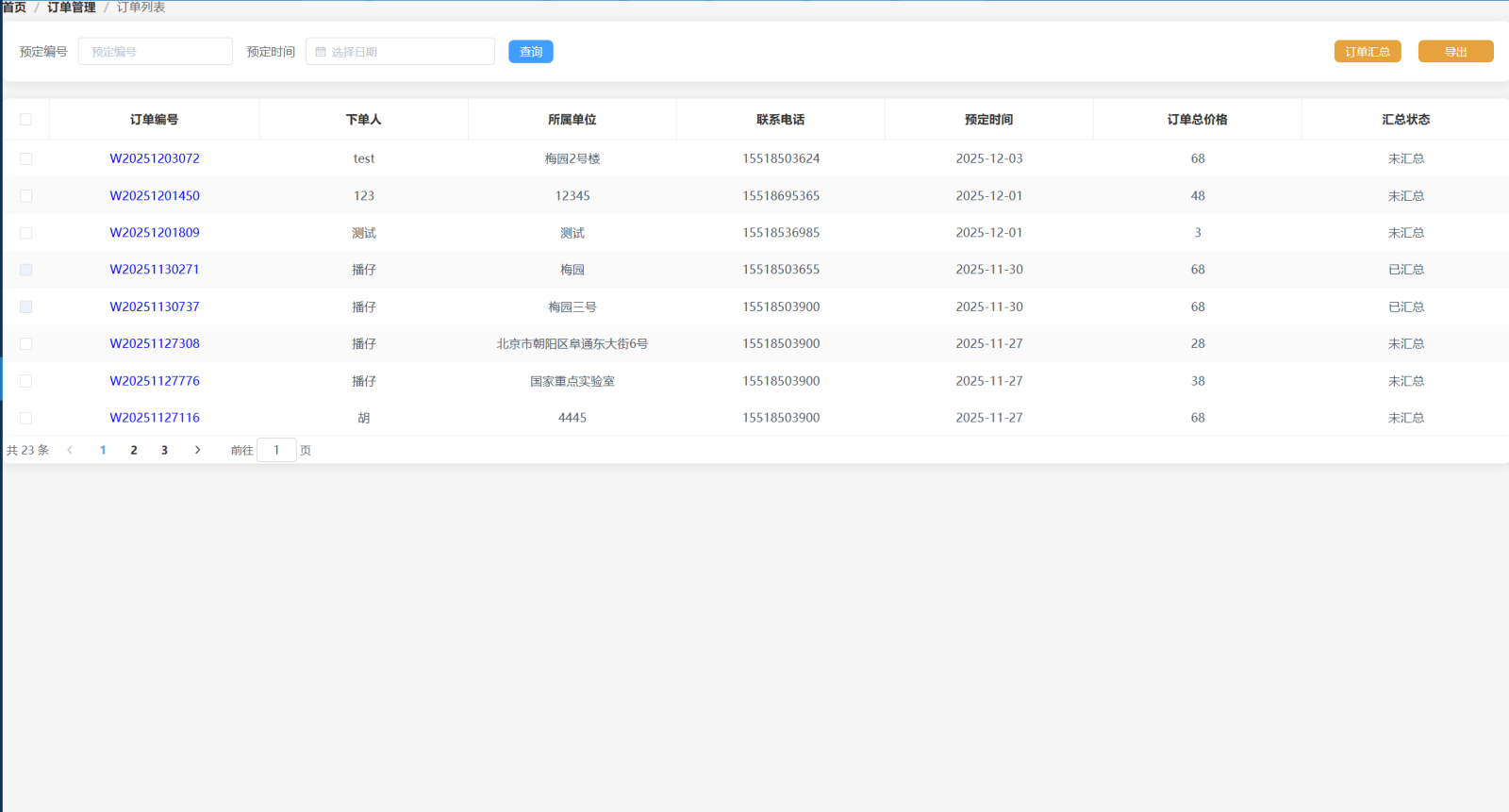Click the 前往 page number input box
This screenshot has width=1509, height=812.
pyautogui.click(x=276, y=450)
